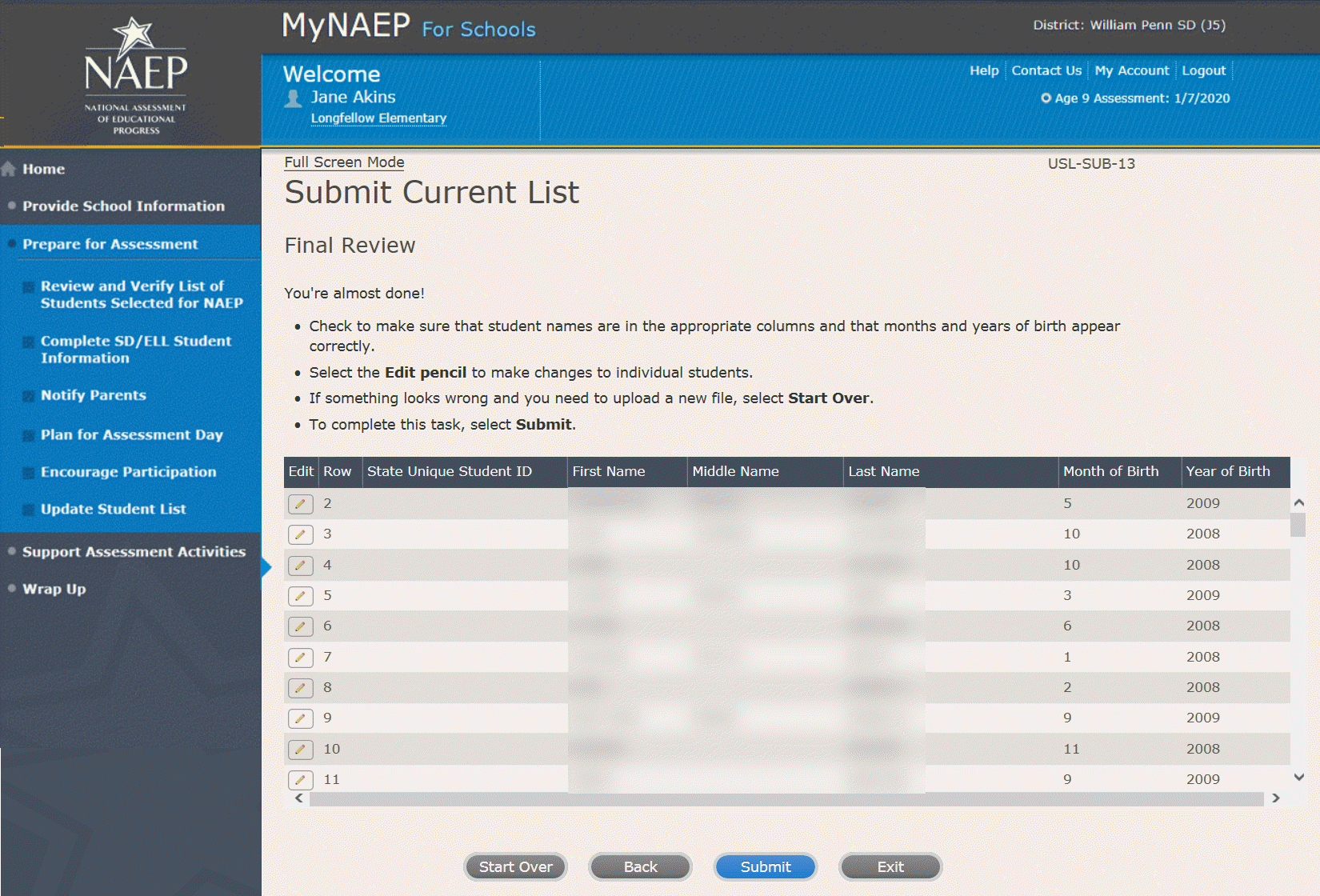Viewport: 1320px width, 896px height.
Task: Expand Provide School Information menu section
Action: click(x=123, y=206)
